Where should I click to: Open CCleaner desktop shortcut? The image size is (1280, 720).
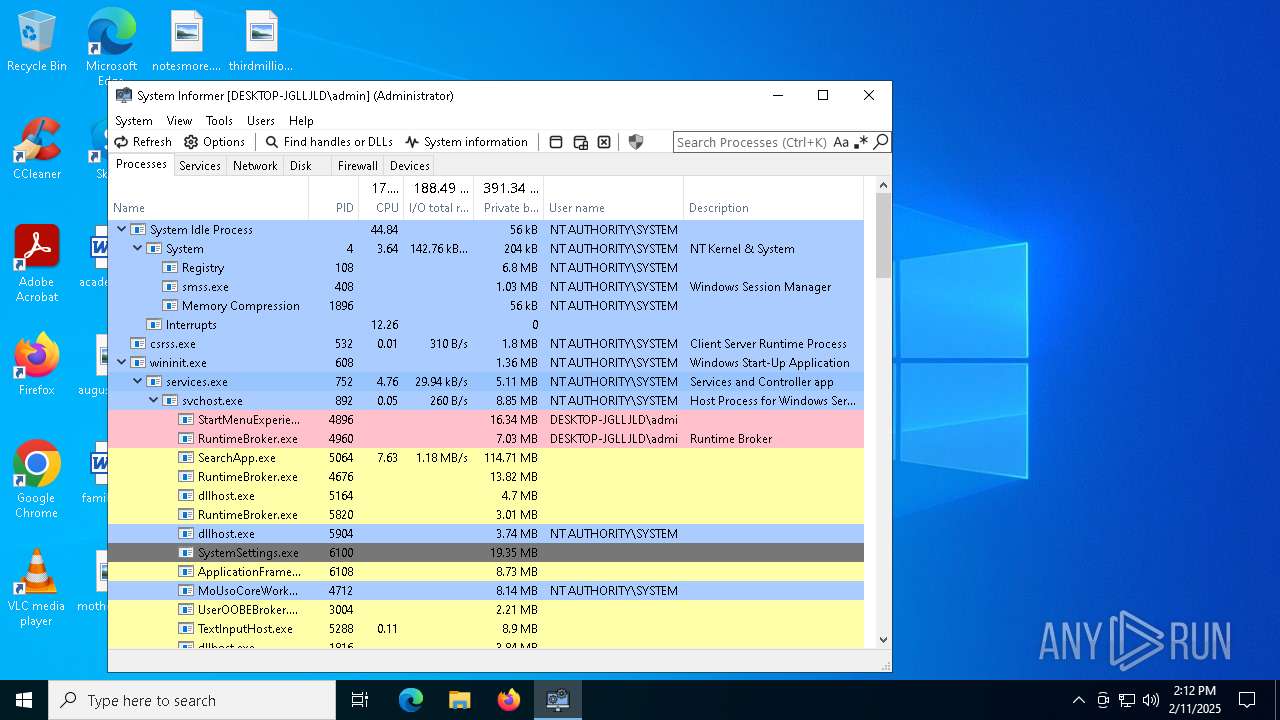[x=37, y=149]
